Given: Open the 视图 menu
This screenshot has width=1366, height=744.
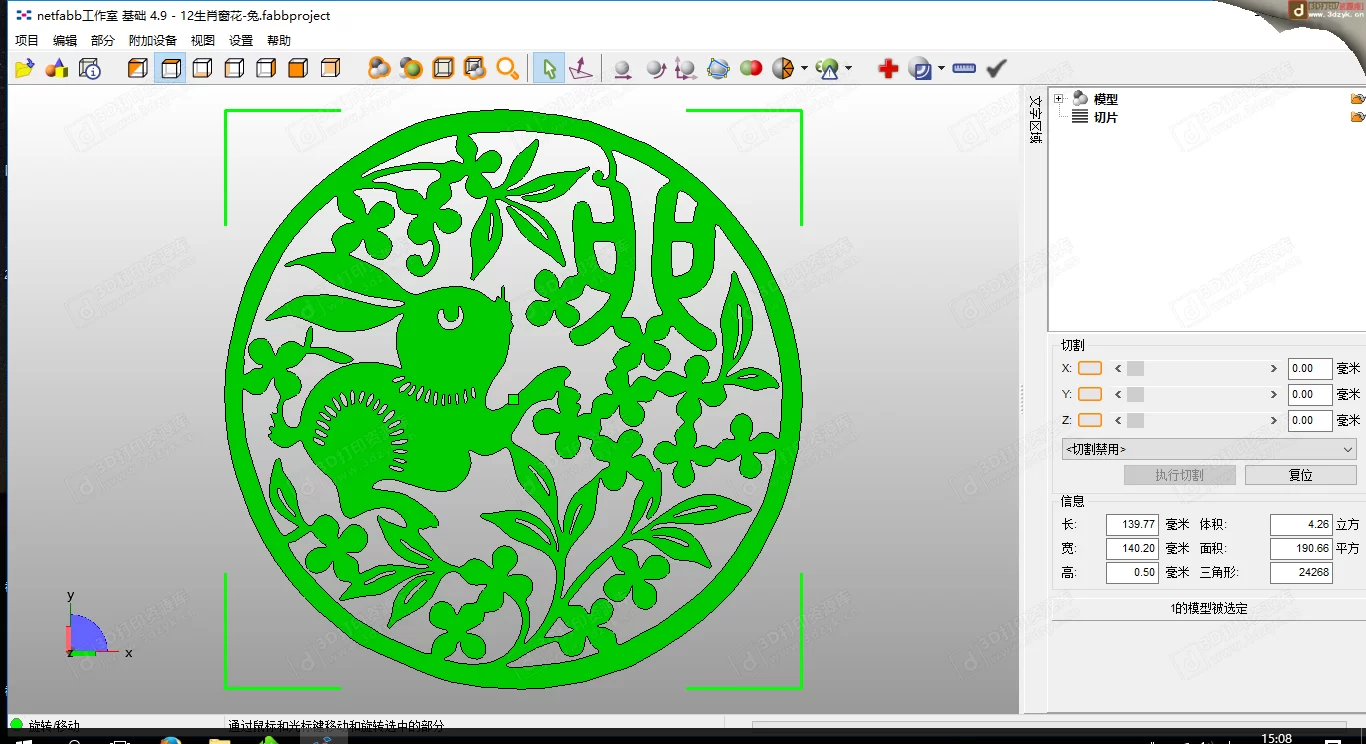Looking at the screenshot, I should [x=203, y=41].
